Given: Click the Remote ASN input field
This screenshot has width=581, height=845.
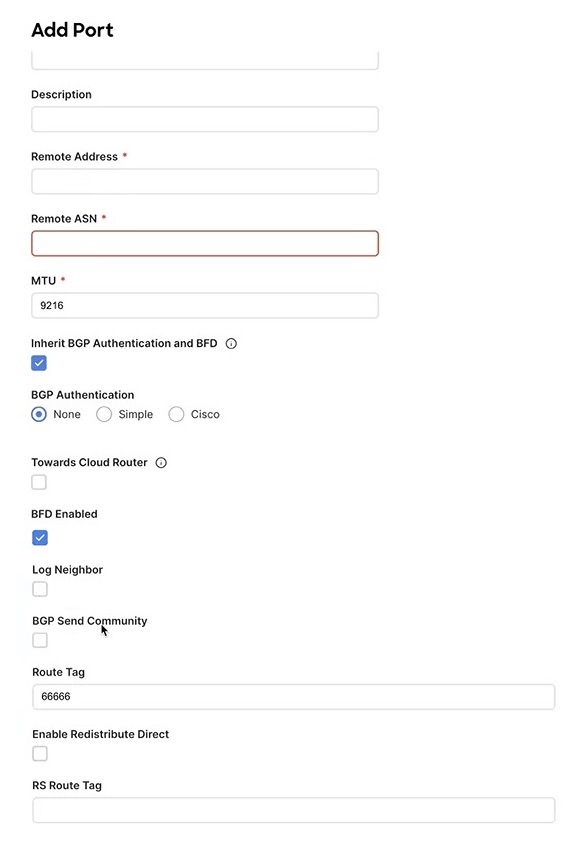Looking at the screenshot, I should click(204, 243).
